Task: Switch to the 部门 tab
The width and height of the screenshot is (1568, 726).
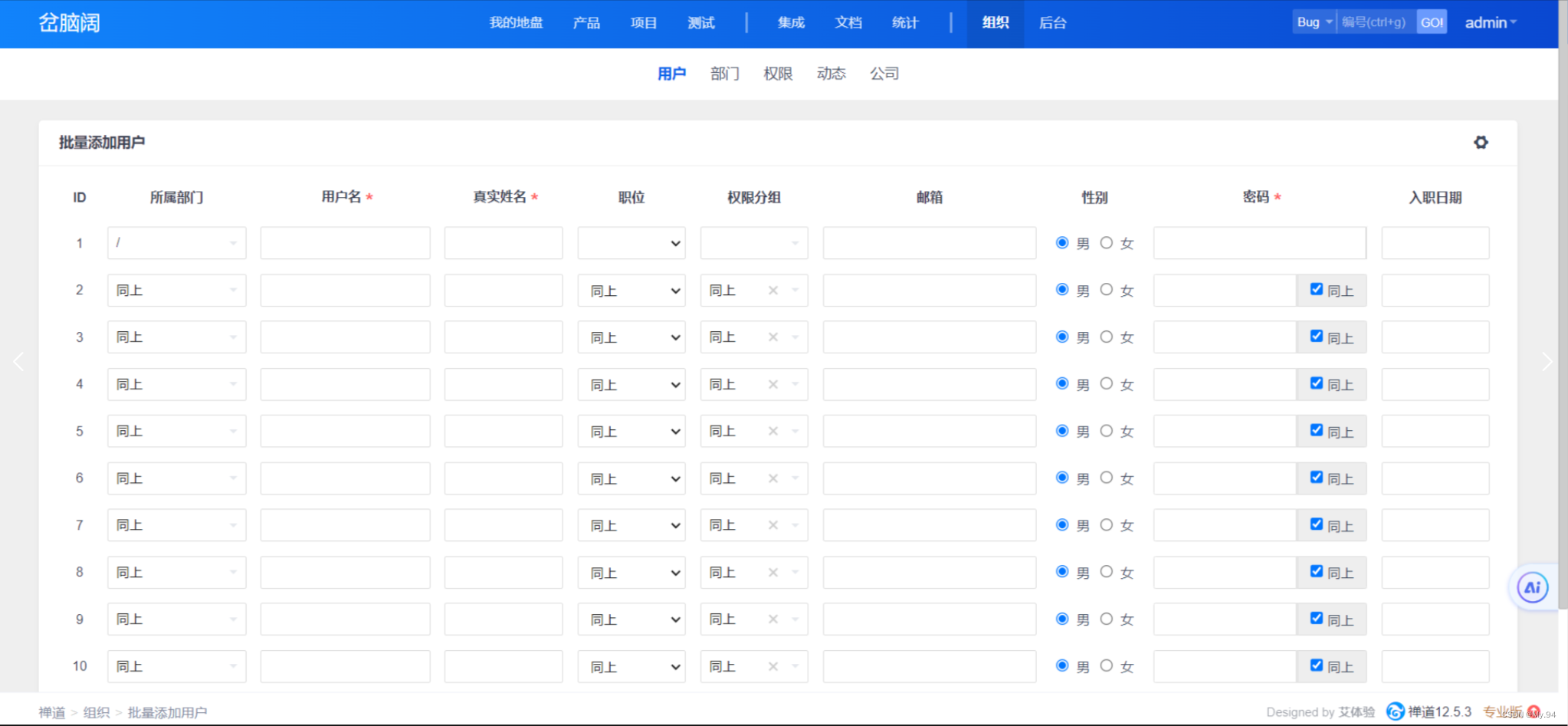Action: [x=724, y=74]
